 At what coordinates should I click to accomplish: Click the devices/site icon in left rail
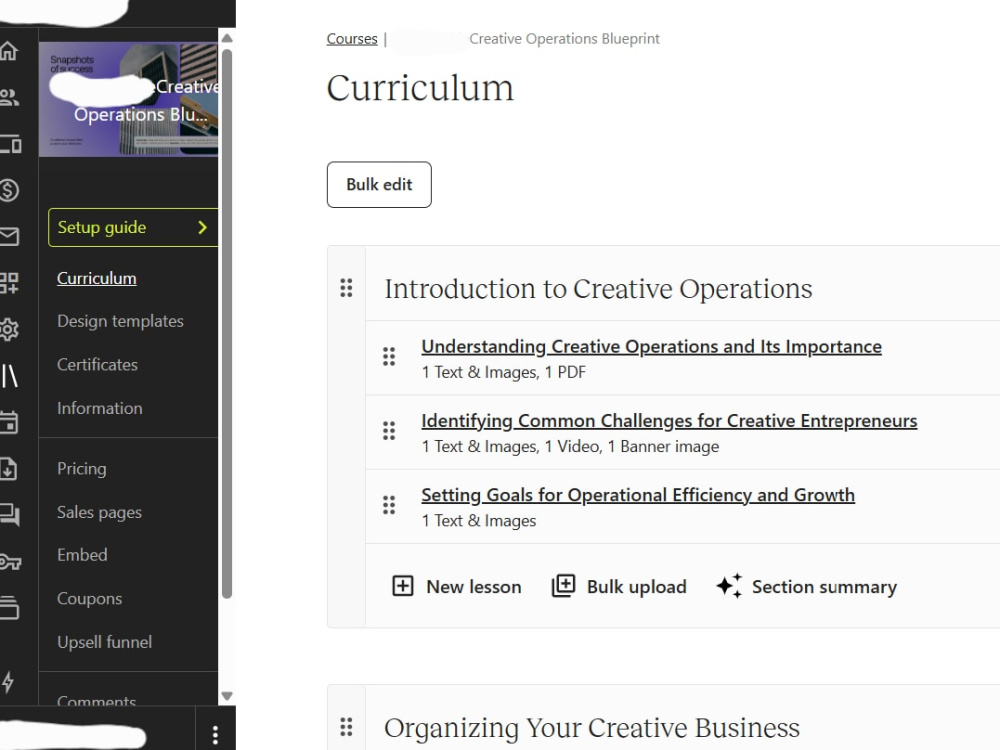coord(10,143)
